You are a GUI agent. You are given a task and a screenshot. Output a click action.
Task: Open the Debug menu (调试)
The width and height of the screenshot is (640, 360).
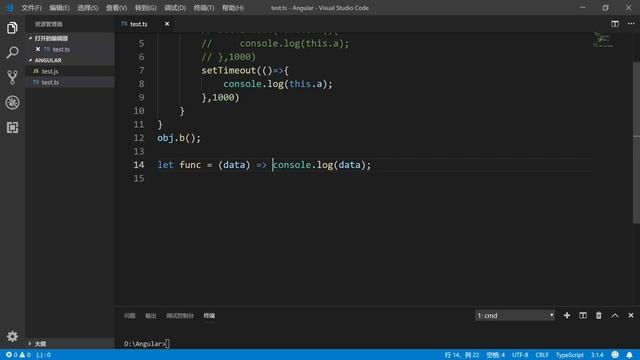(175, 8)
